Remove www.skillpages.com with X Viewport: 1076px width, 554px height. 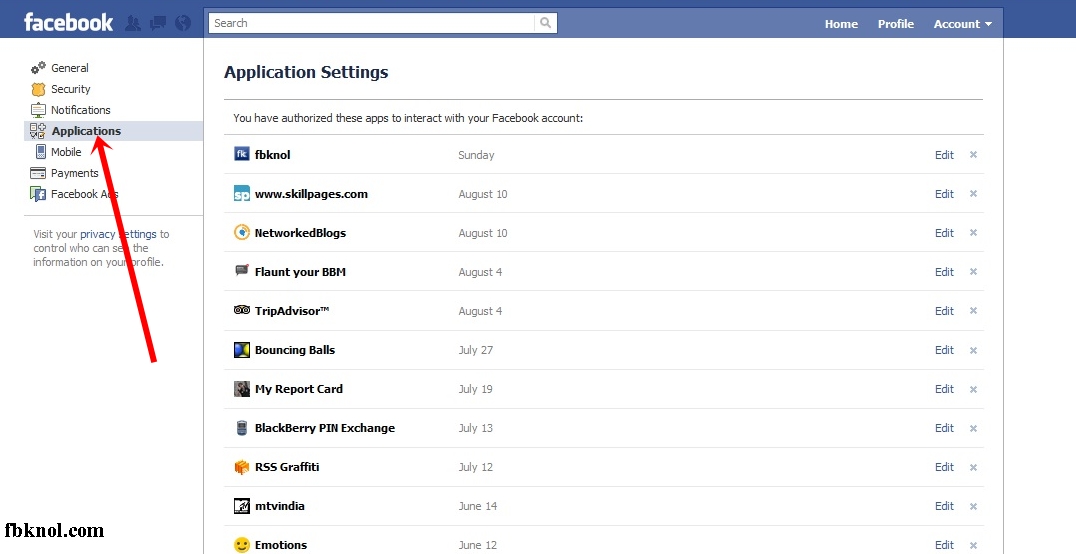pos(973,194)
